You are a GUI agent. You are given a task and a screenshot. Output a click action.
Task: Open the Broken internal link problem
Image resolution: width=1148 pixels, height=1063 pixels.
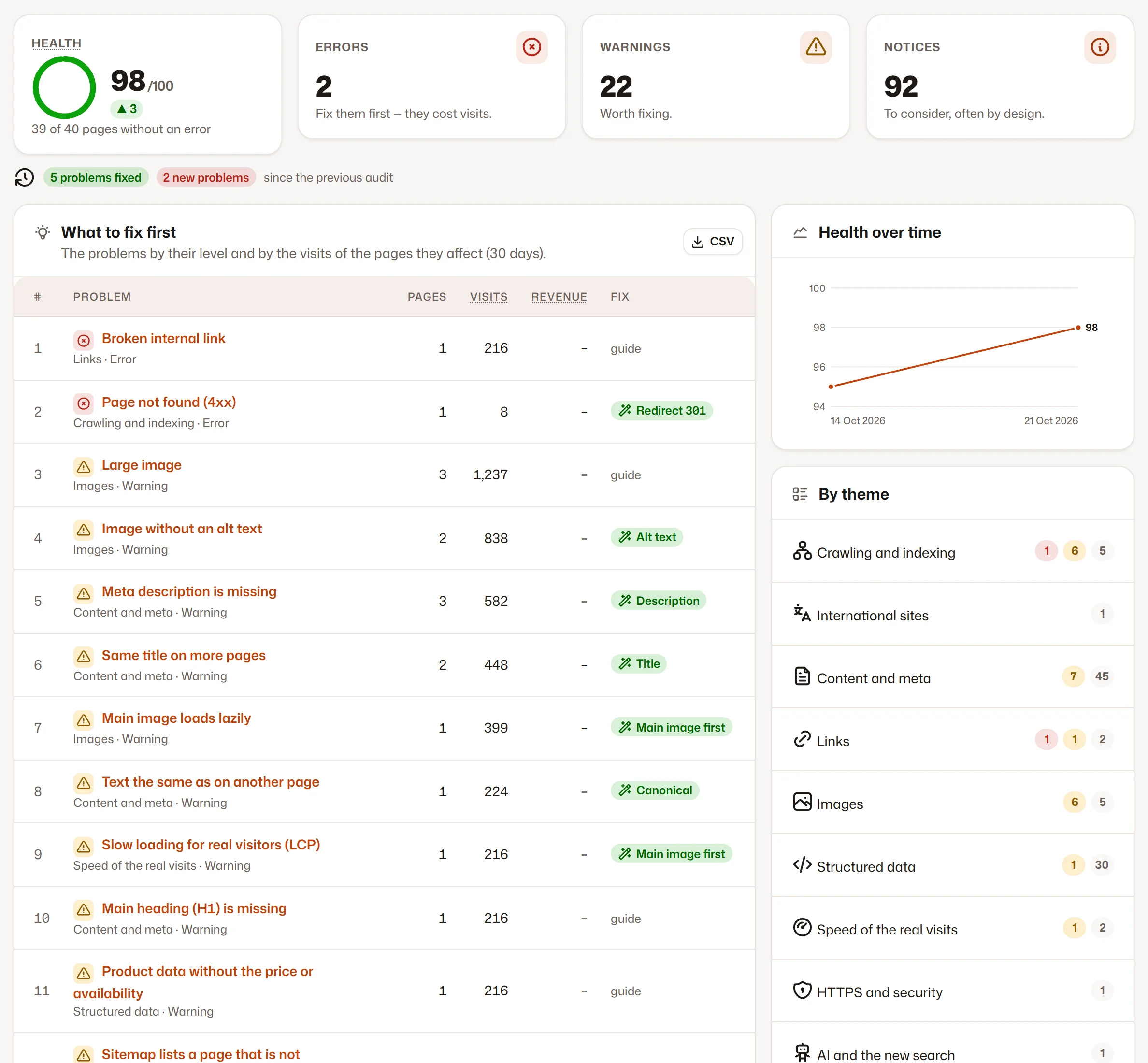pos(163,338)
